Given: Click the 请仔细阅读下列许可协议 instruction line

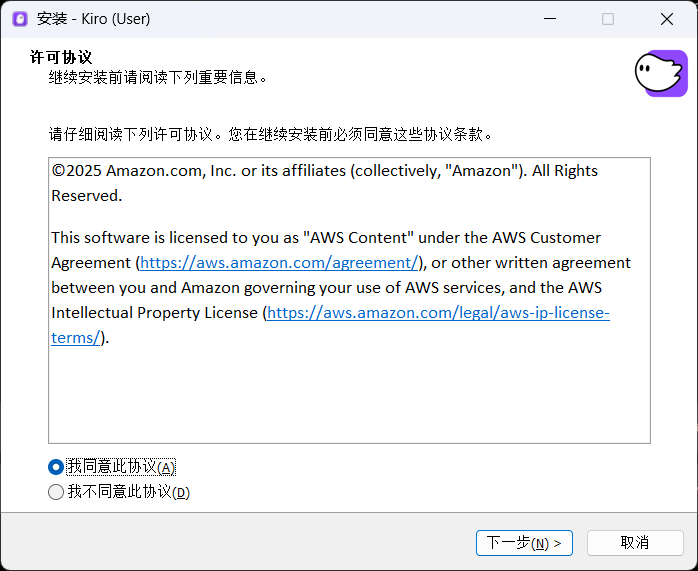Looking at the screenshot, I should pyautogui.click(x=270, y=134).
